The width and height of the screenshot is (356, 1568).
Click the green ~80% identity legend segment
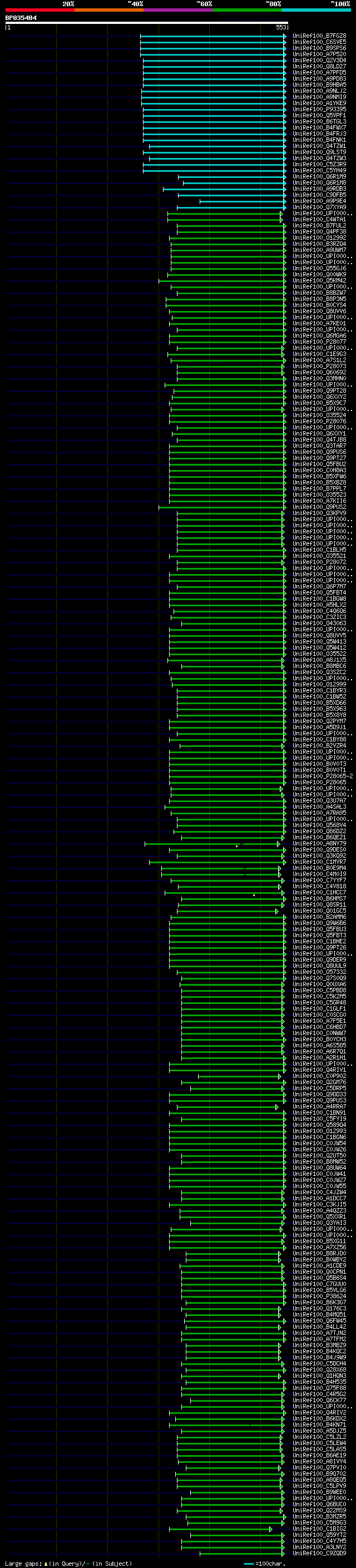pyautogui.click(x=247, y=11)
